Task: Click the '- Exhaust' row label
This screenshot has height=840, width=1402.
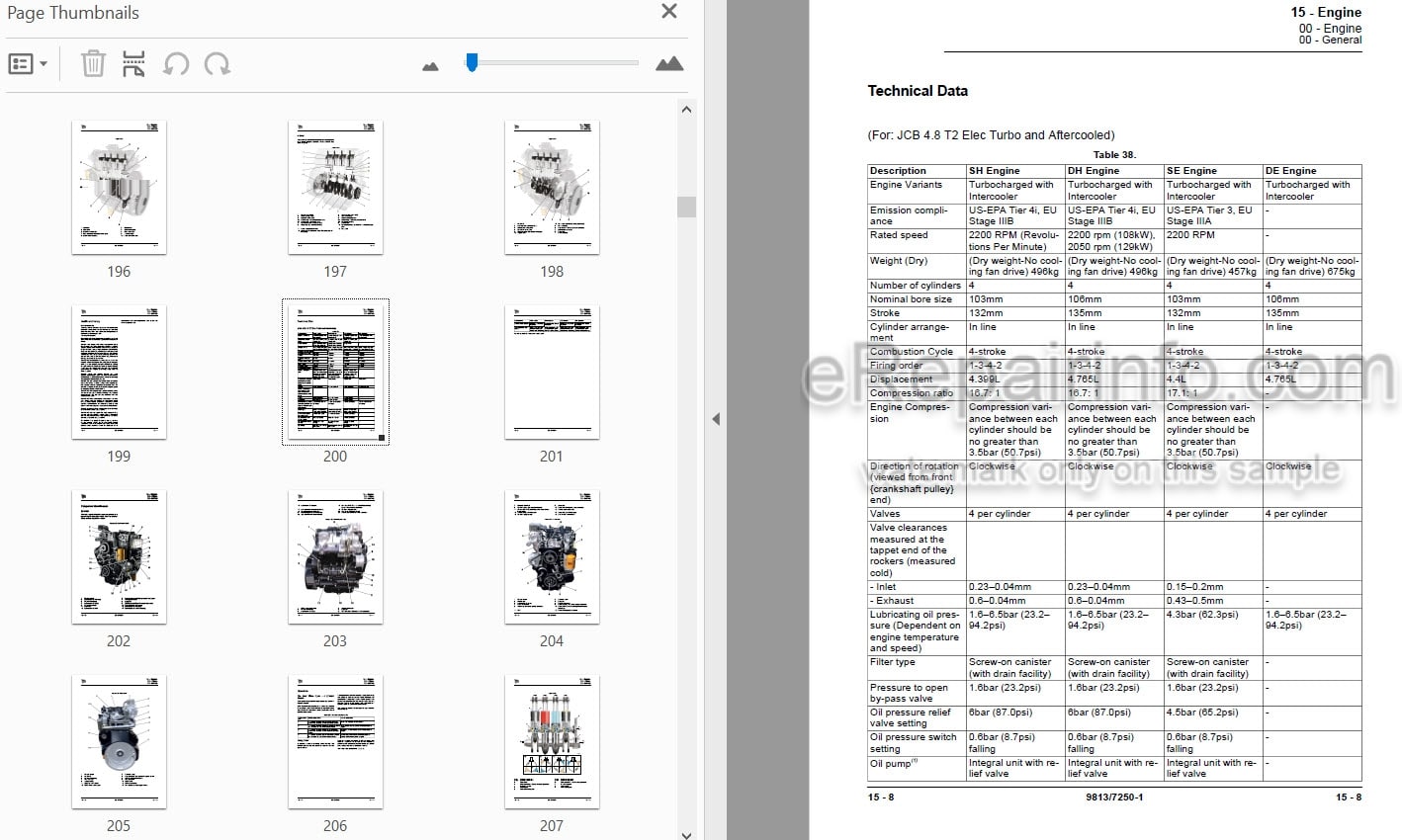Action: pyautogui.click(x=892, y=601)
